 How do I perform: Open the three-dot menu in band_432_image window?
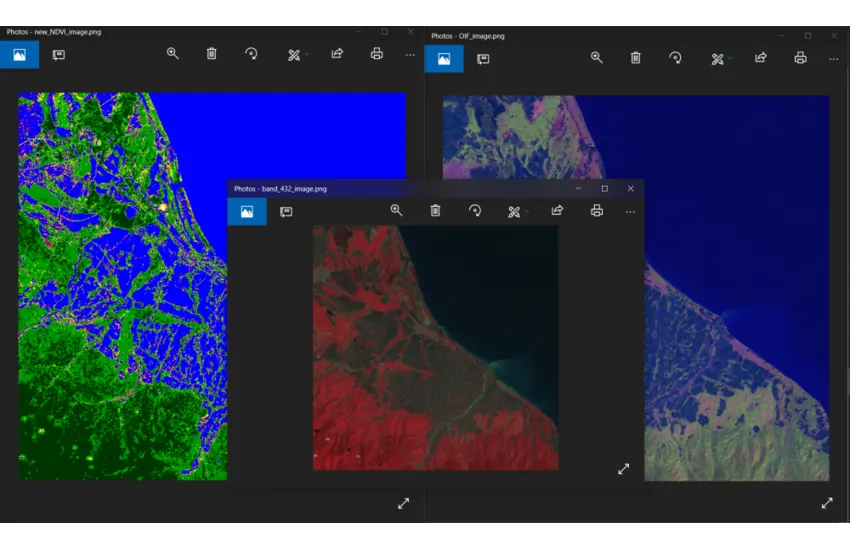coord(630,212)
